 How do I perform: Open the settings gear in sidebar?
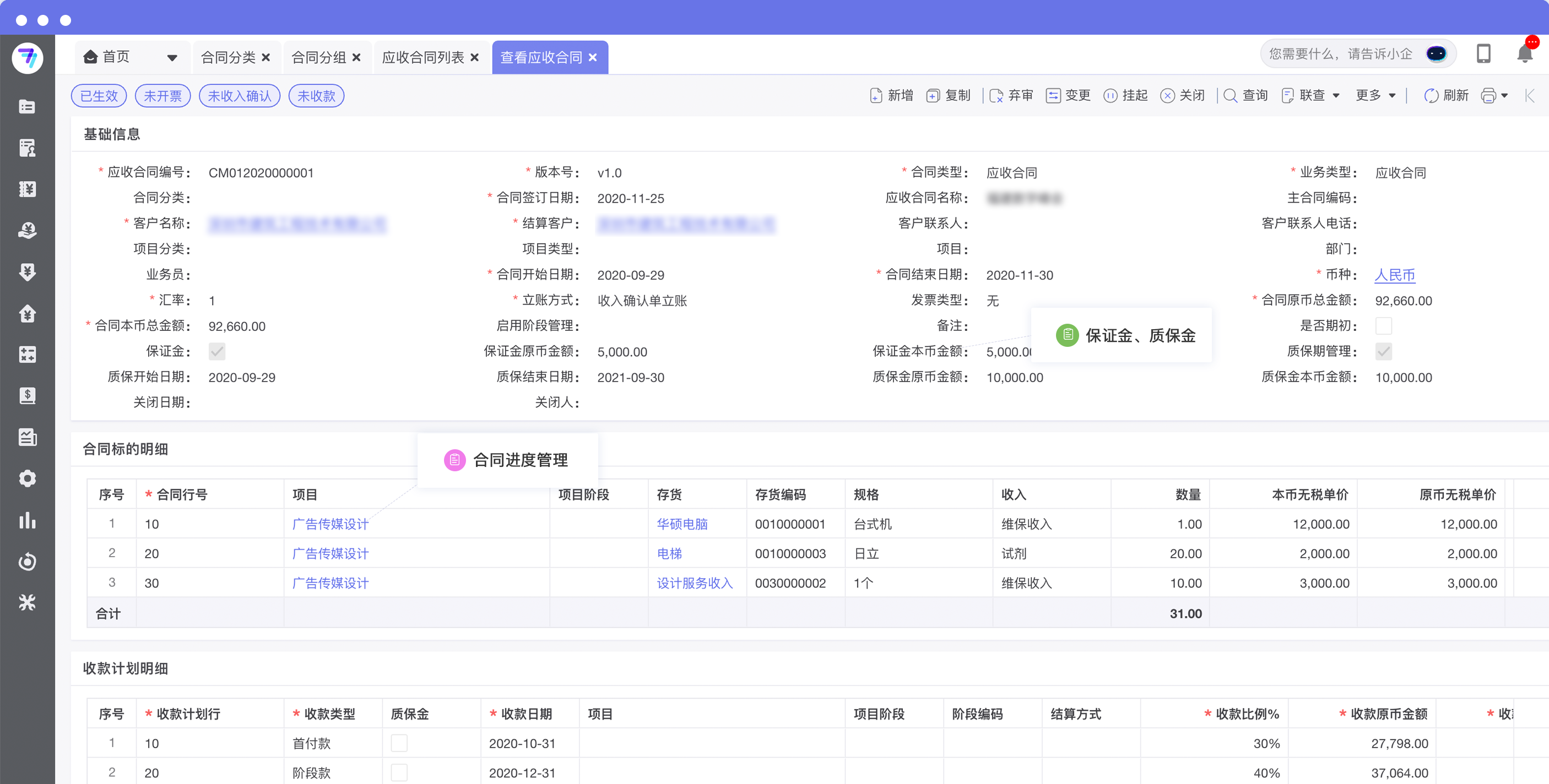tap(27, 478)
